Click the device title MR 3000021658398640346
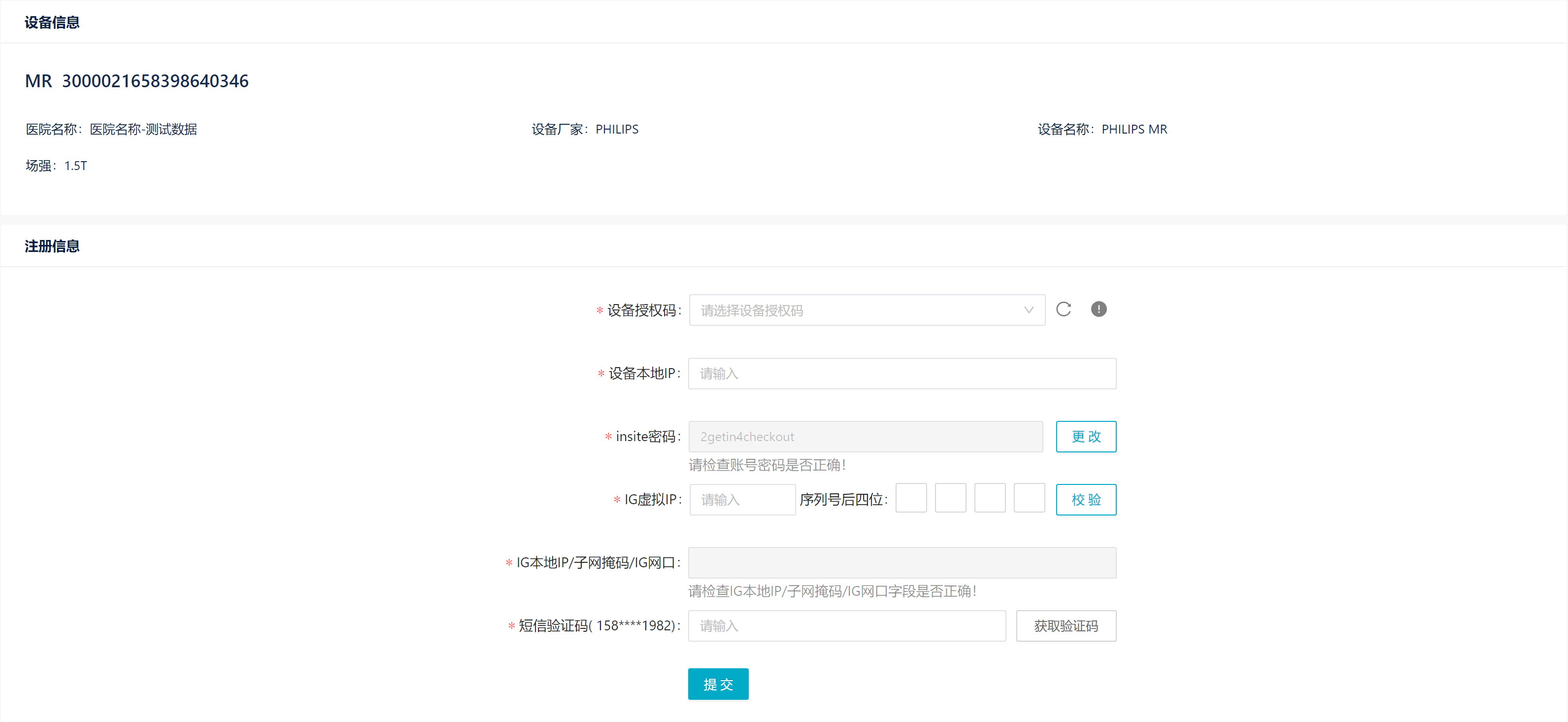The height and width of the screenshot is (722, 1568). click(136, 80)
